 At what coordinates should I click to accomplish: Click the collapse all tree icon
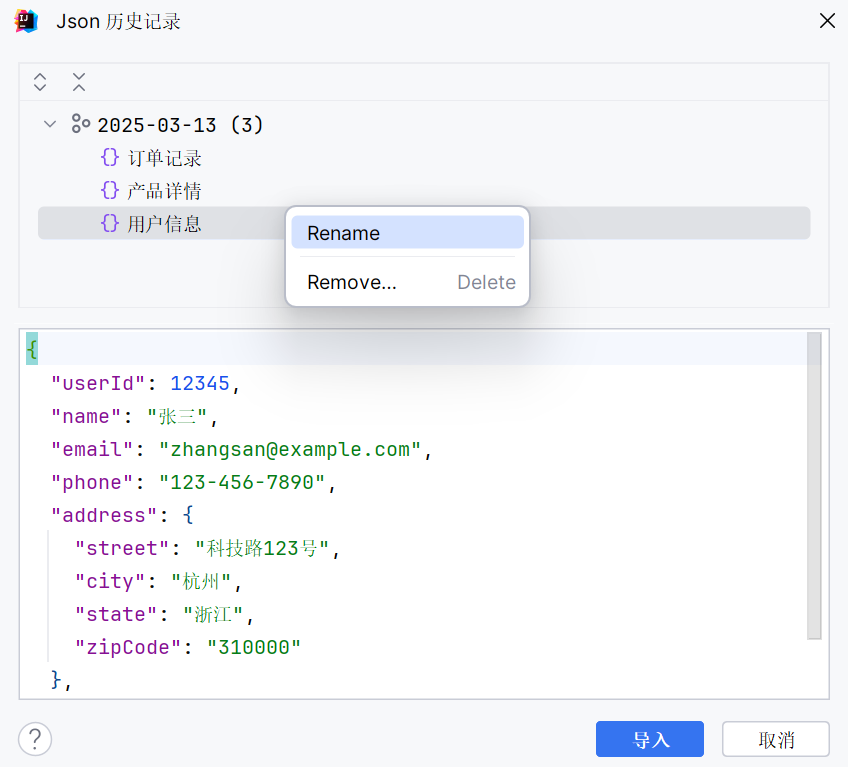point(79,82)
